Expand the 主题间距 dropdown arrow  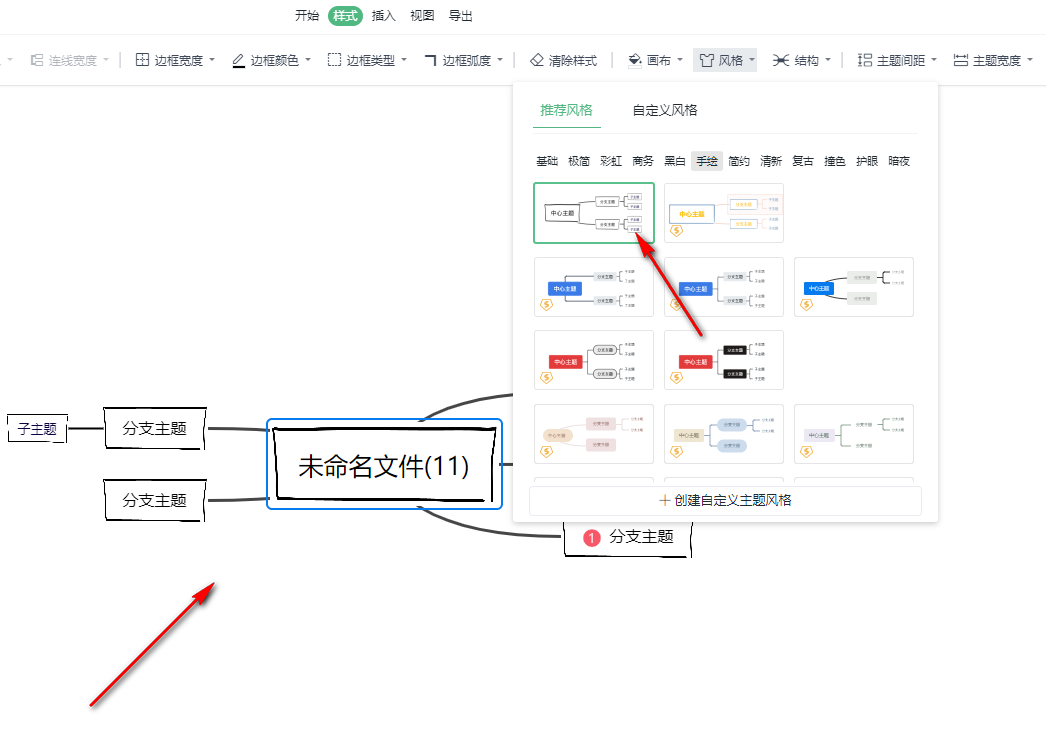point(934,60)
